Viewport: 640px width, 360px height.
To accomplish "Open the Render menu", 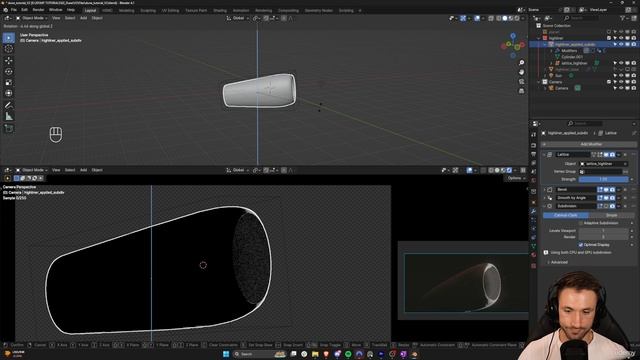I will (x=38, y=10).
